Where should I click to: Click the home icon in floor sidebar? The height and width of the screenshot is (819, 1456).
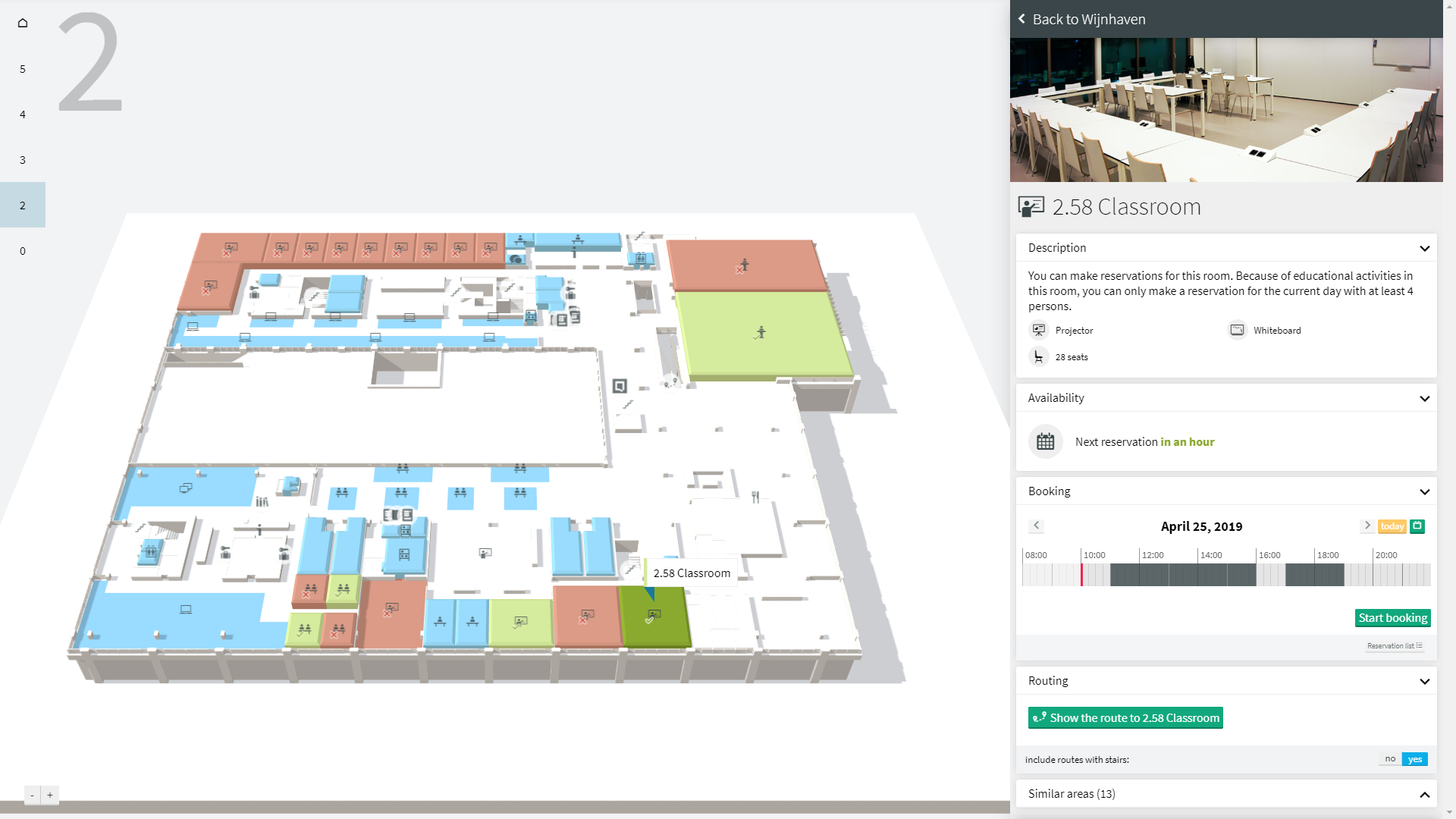(23, 23)
